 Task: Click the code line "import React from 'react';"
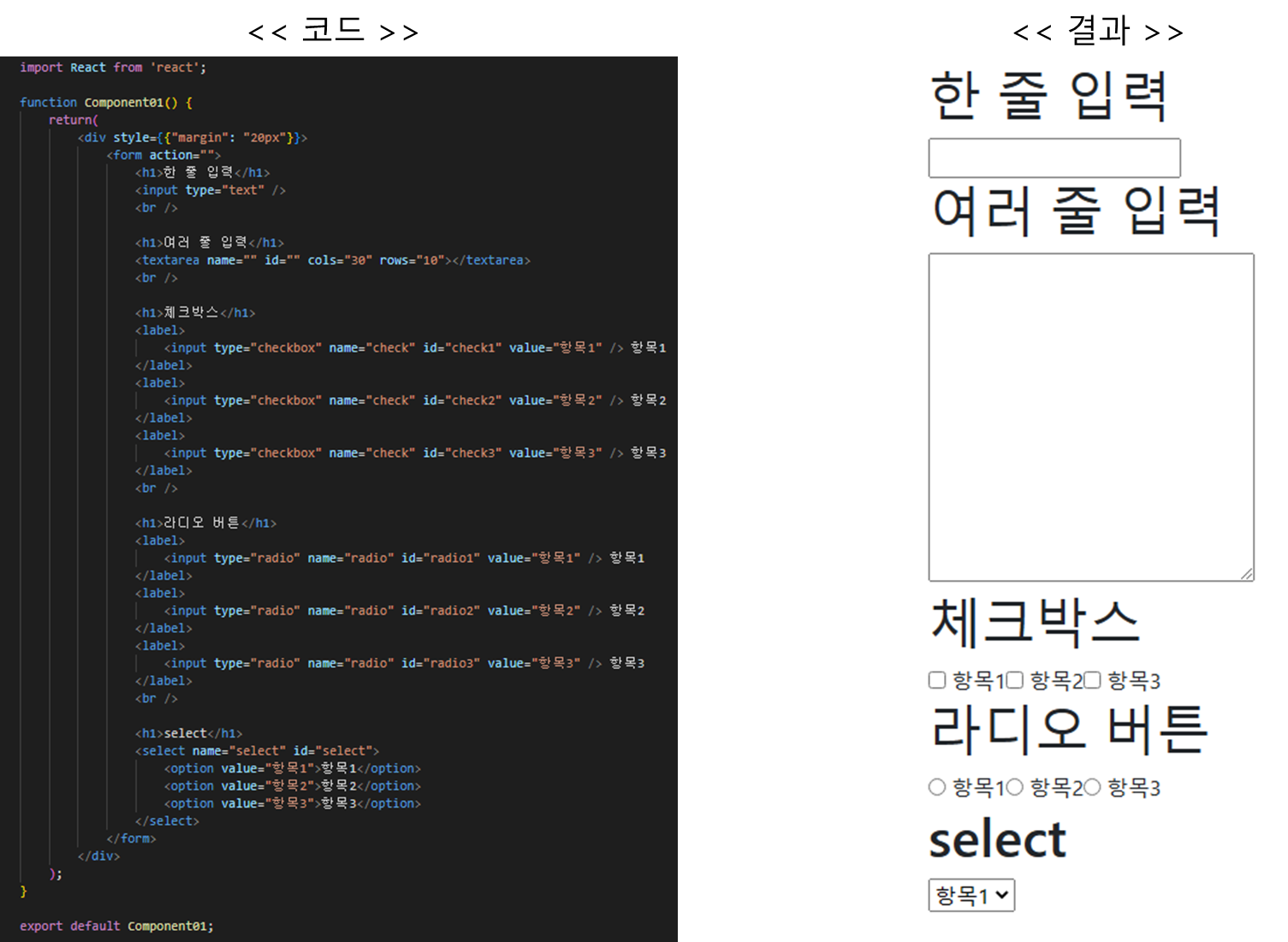[113, 68]
